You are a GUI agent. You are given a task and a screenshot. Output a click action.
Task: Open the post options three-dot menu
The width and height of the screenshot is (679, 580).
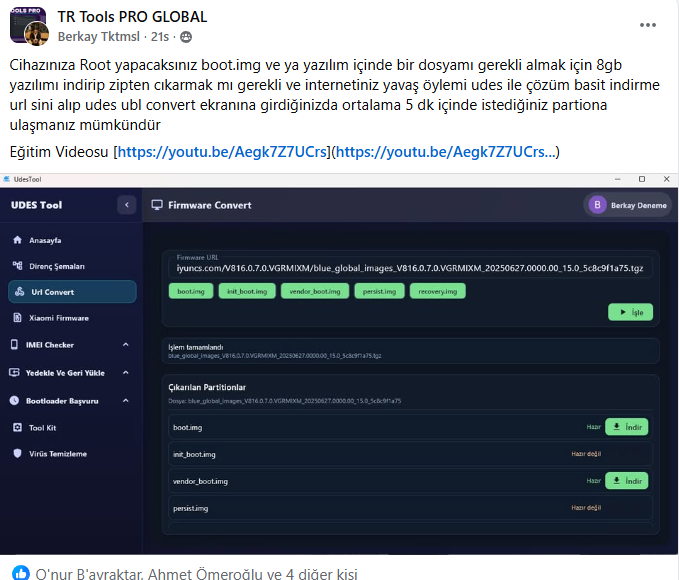pos(648,25)
